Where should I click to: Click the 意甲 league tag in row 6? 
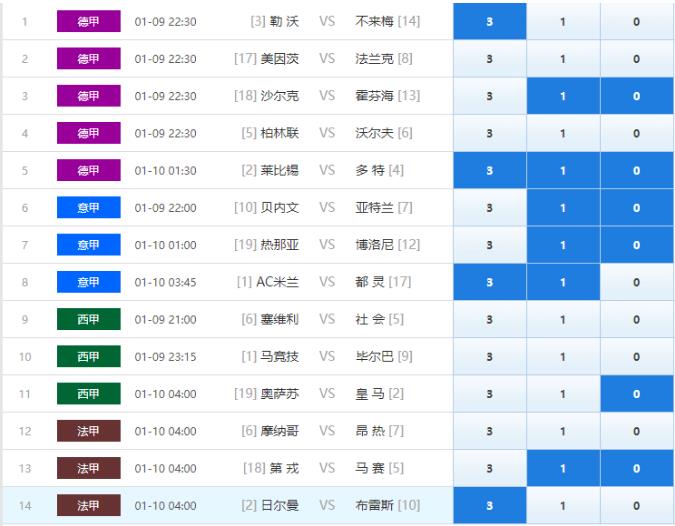tap(89, 208)
